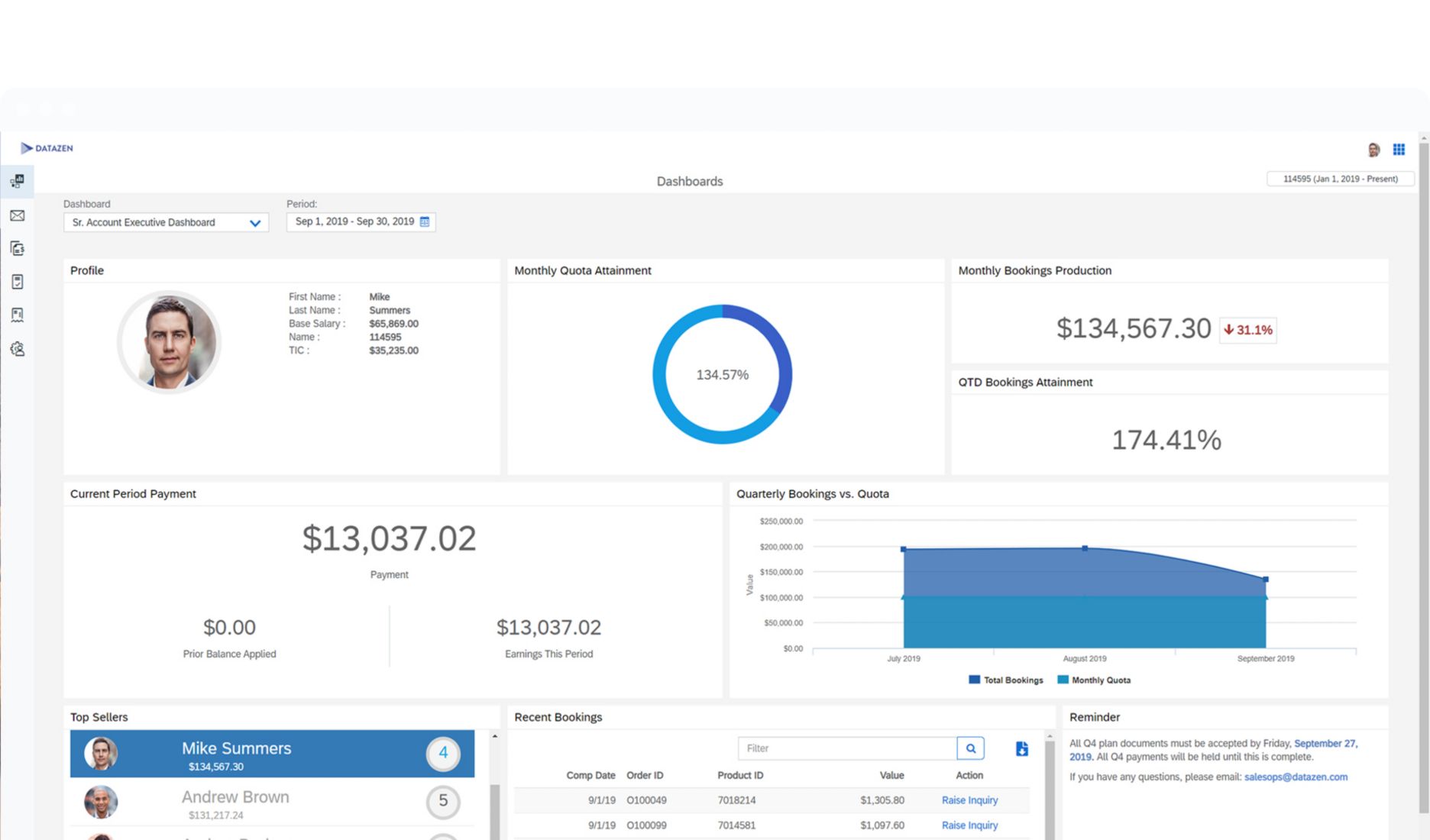Image resolution: width=1430 pixels, height=840 pixels.
Task: Open the app launcher grid icon
Action: [x=1399, y=150]
